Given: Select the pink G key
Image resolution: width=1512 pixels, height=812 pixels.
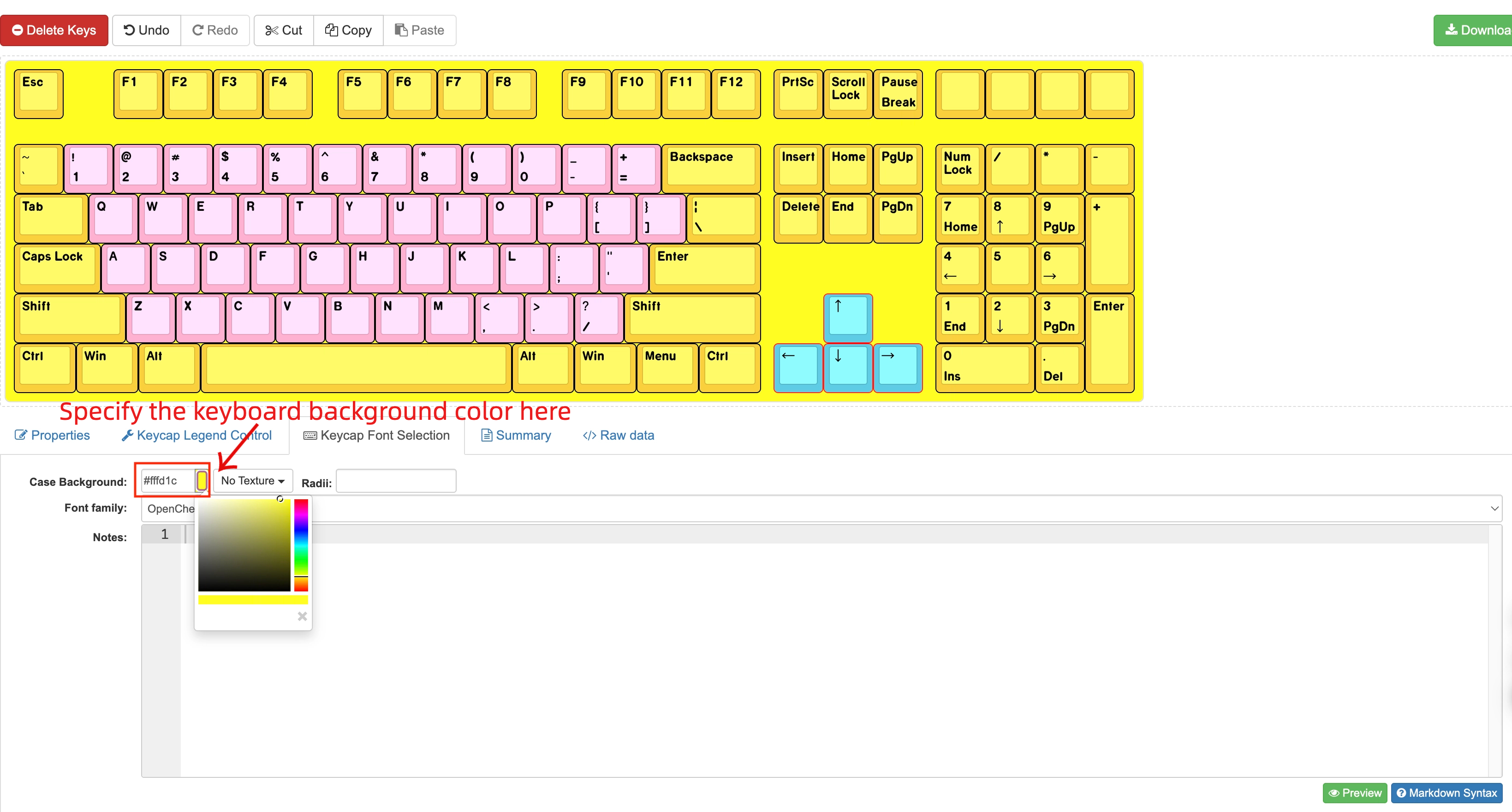Looking at the screenshot, I should pos(325,269).
